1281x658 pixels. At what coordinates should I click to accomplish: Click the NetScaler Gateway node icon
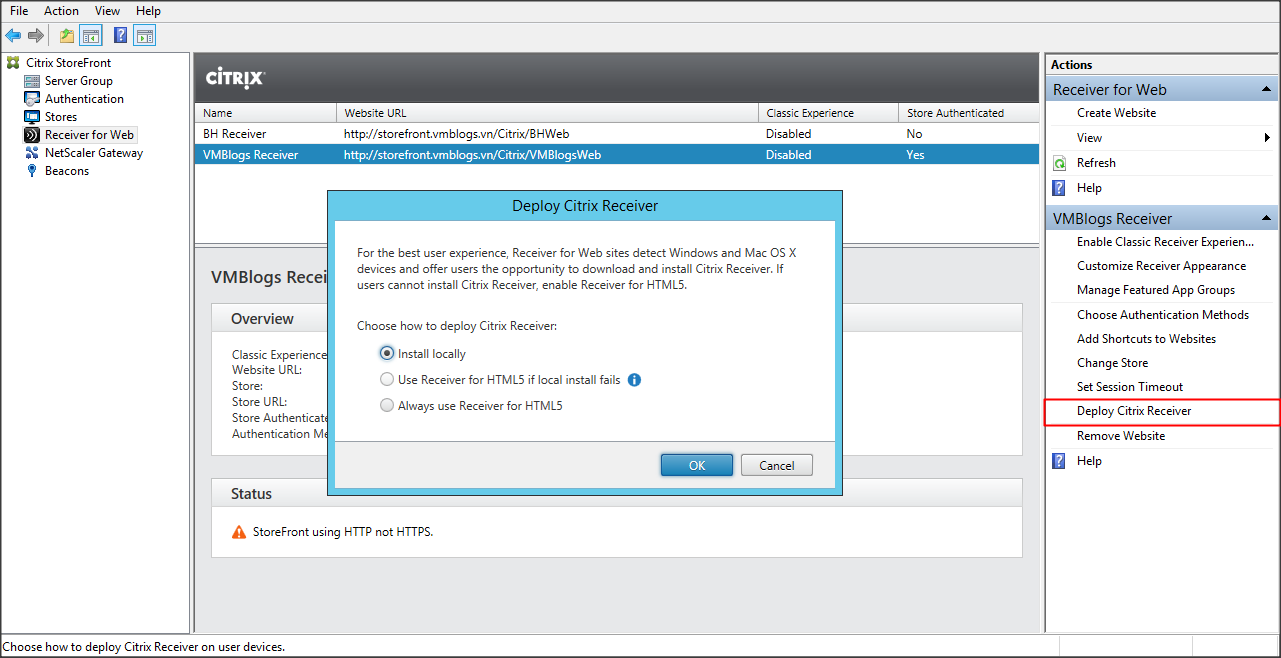[32, 153]
